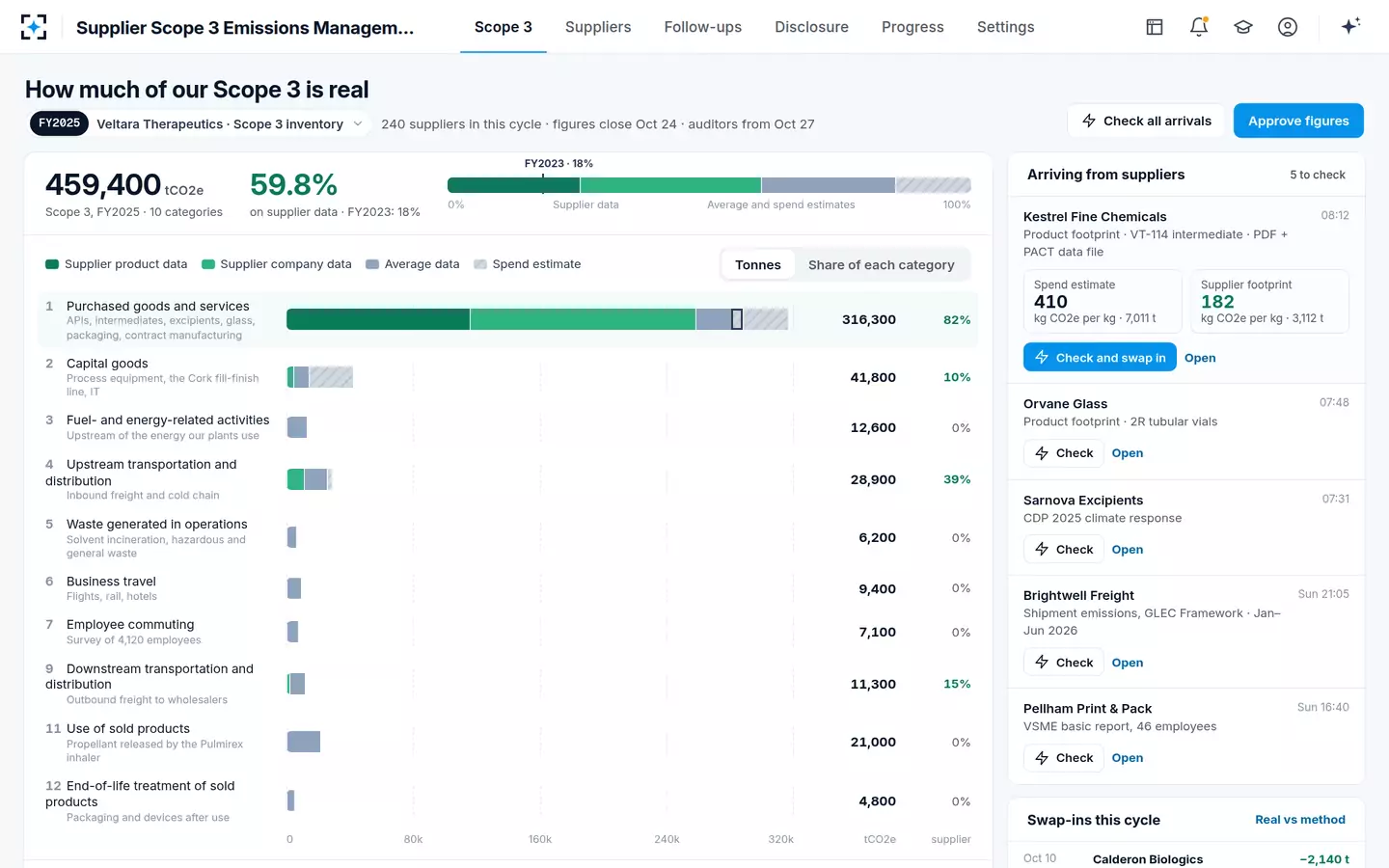Click the Calderon Biologics swap-in entry
The width and height of the screenshot is (1389, 868).
[x=1186, y=858]
